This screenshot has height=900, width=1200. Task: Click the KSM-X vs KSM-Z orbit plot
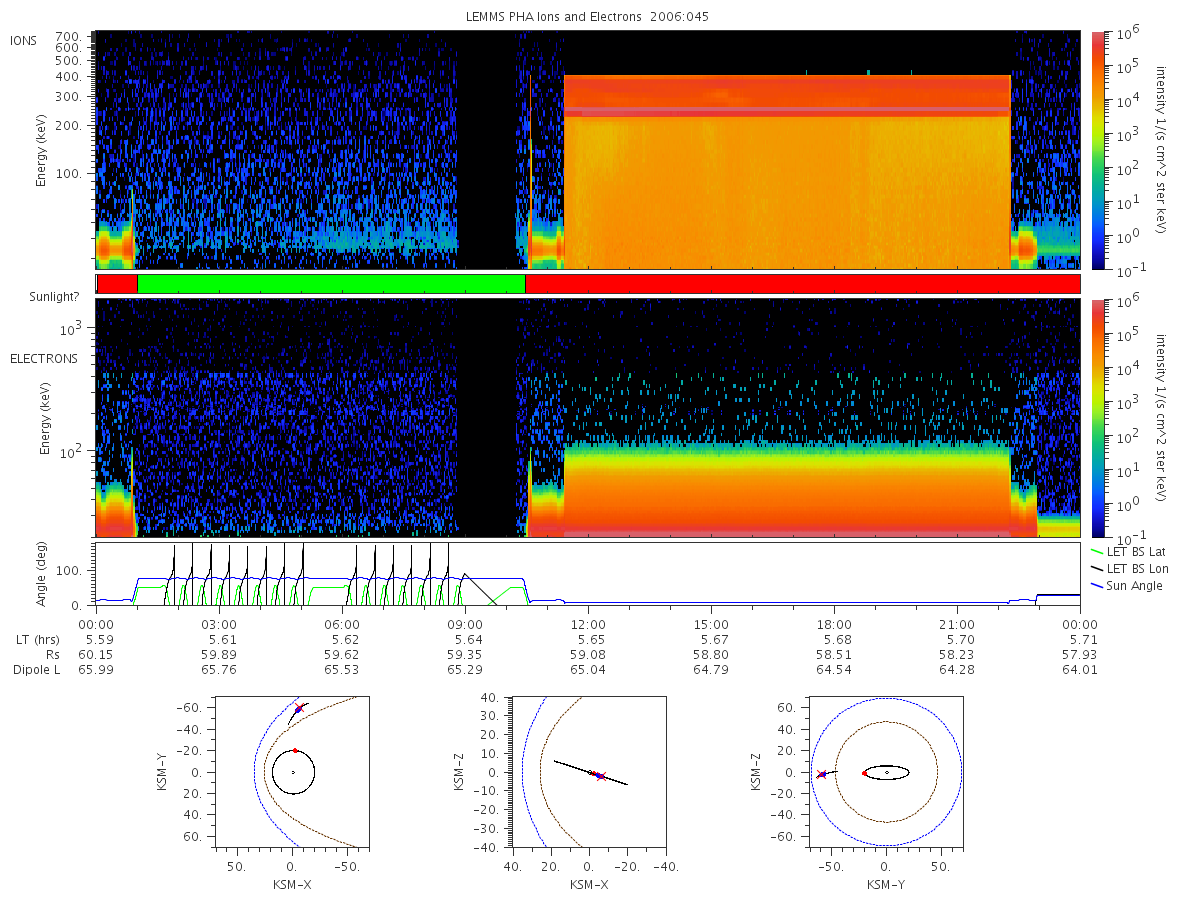[x=588, y=771]
